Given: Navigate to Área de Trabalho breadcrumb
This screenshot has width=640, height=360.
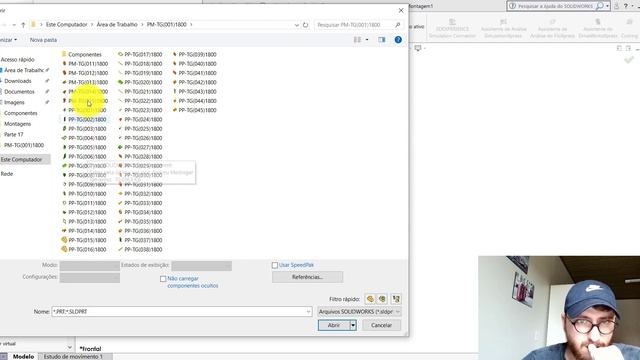Looking at the screenshot, I should (117, 25).
